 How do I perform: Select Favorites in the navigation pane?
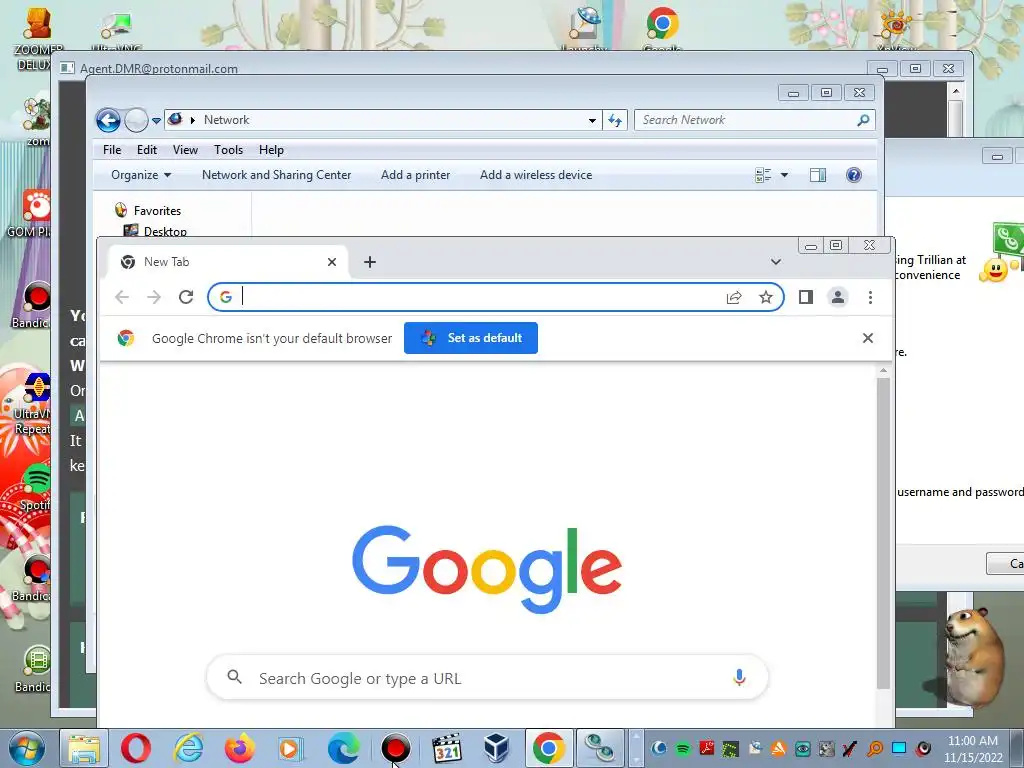pos(157,210)
